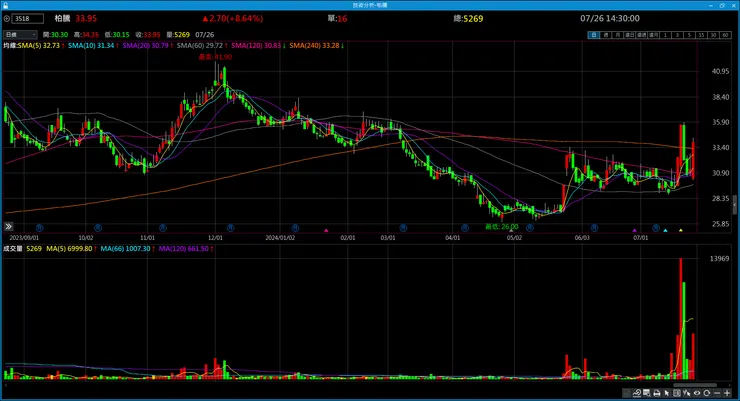Viewport: 740px width, 401px height.
Task: Focus the stock code field showing 3518
Action: click(x=28, y=18)
